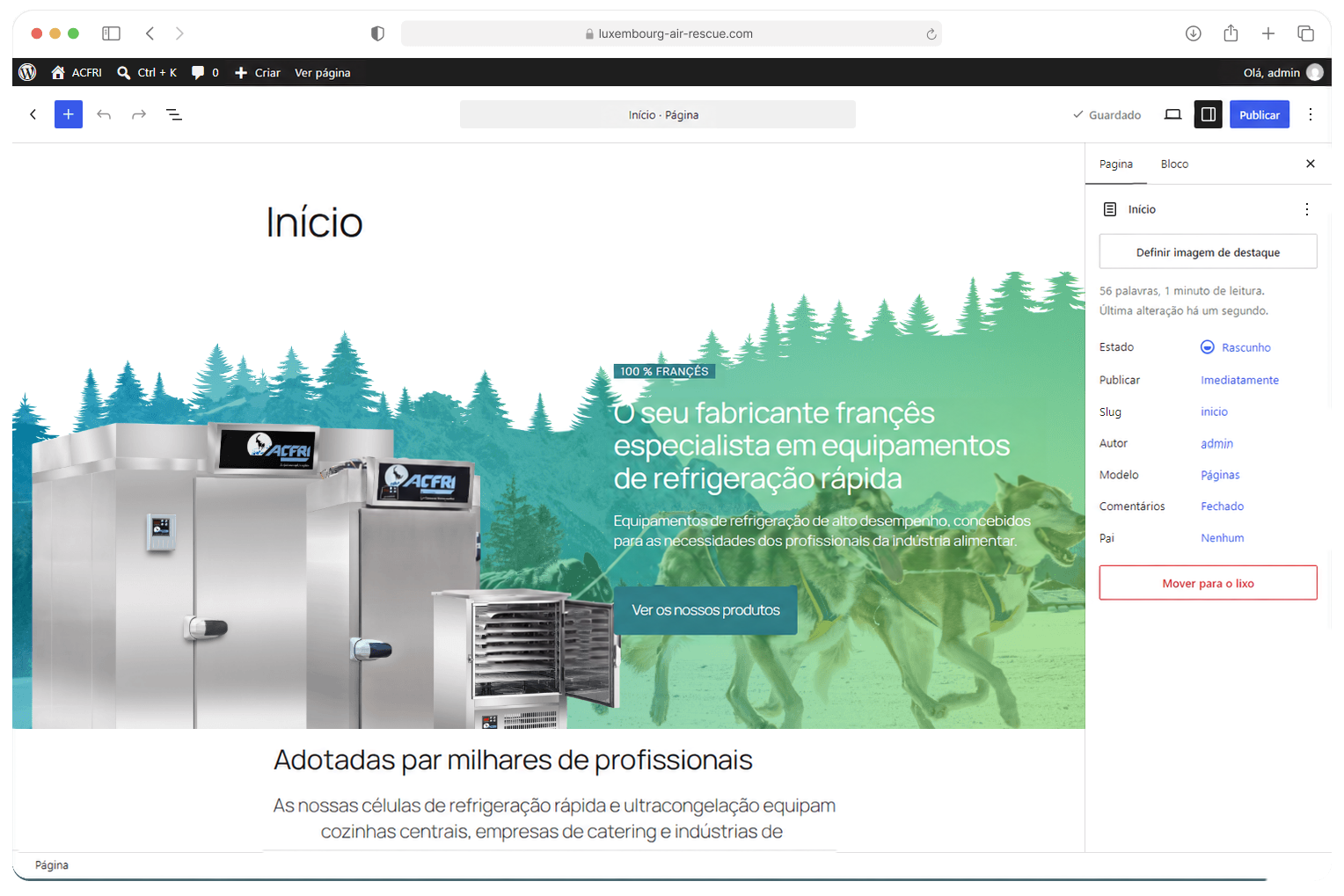The height and width of the screenshot is (896, 1344).
Task: Change publish date Imediatamente
Action: point(1239,380)
